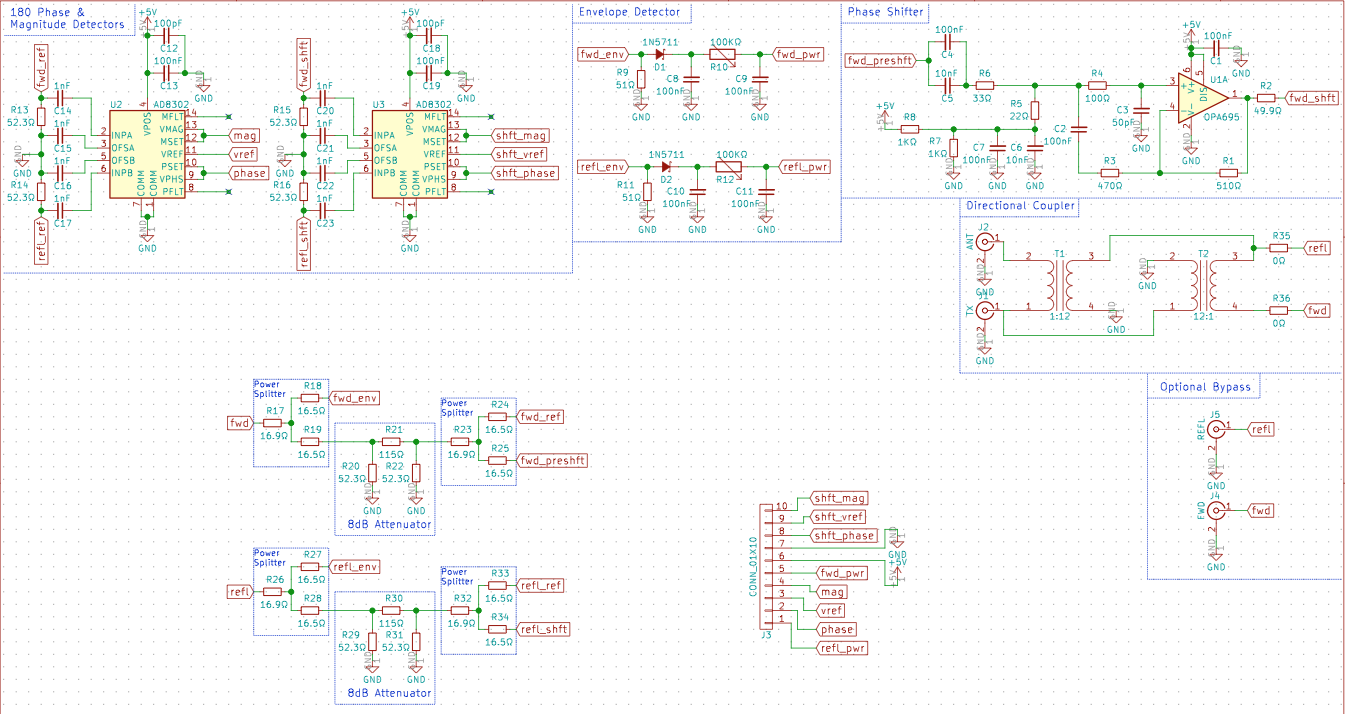Select resistor R3 470Ω symbol
The image size is (1345, 714).
click(1110, 173)
